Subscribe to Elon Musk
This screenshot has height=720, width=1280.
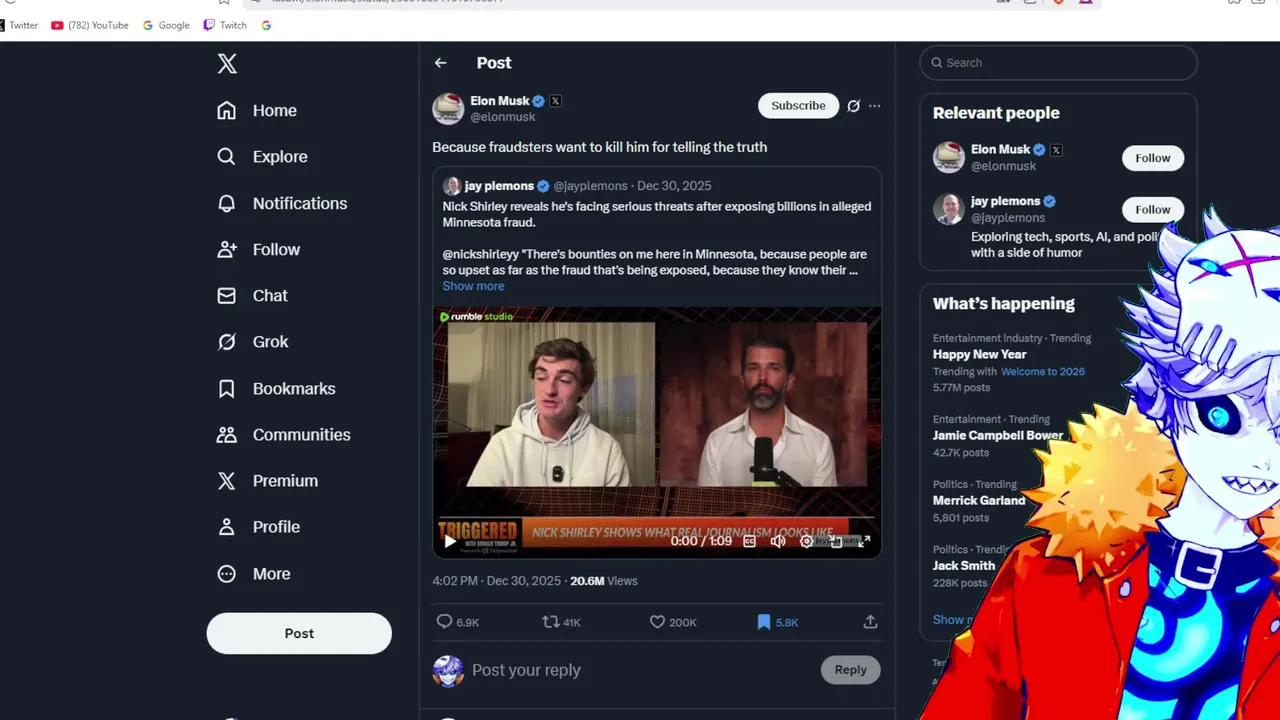798,105
